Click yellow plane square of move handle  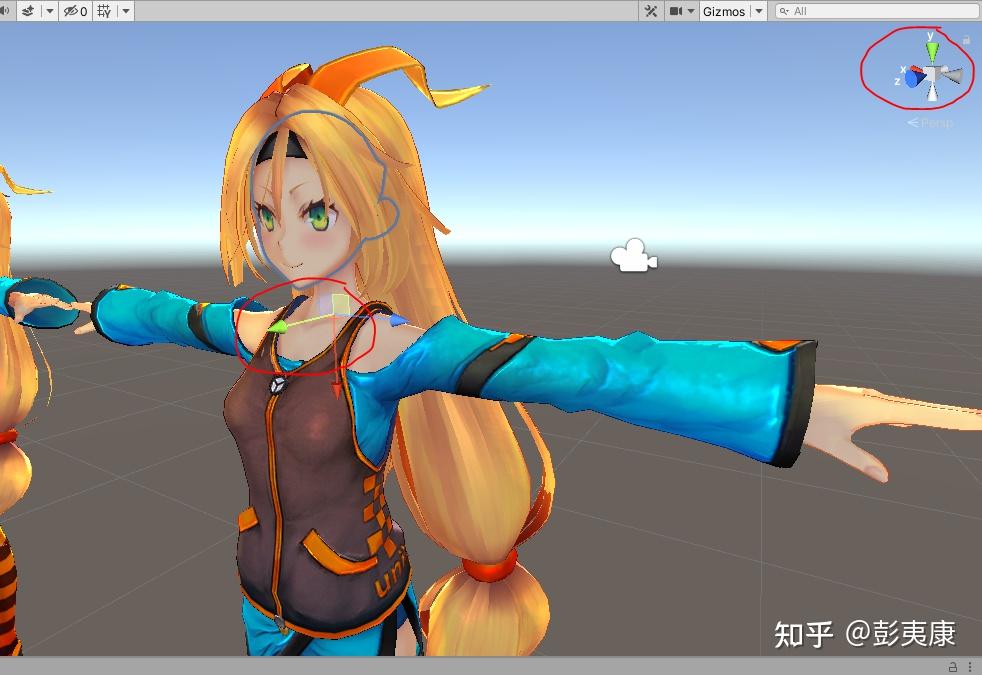pyautogui.click(x=341, y=304)
